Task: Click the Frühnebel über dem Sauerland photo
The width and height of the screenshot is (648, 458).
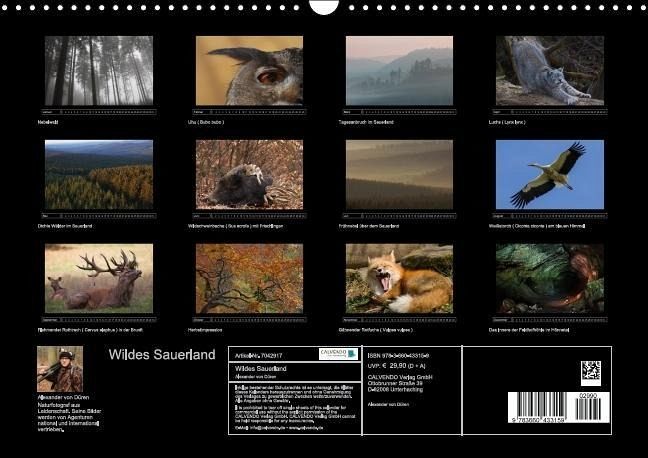Action: point(399,174)
